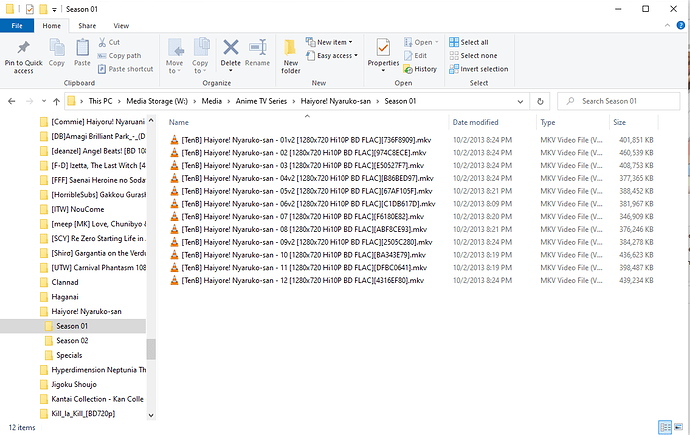Go up one folder level
This screenshot has height=435, width=690.
(56, 101)
